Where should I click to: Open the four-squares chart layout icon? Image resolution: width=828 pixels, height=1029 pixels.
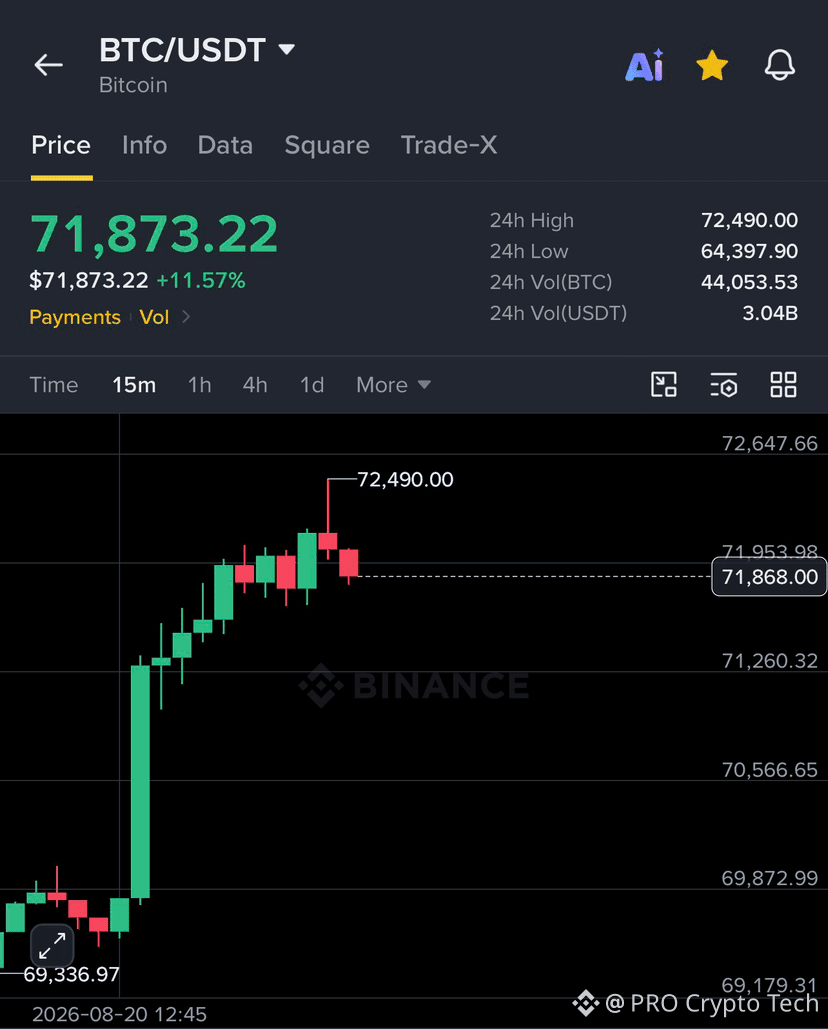[x=783, y=385]
